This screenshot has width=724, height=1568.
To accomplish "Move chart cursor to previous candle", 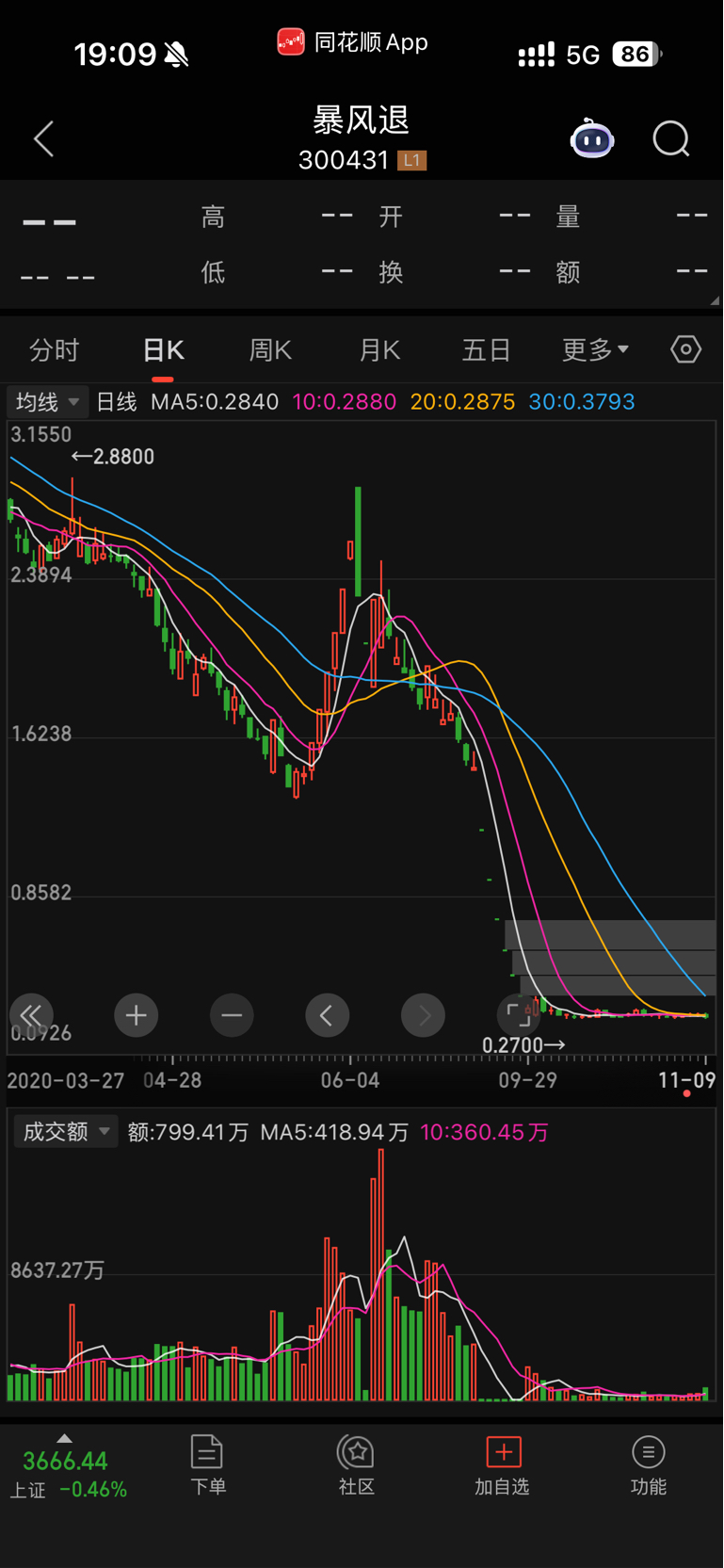I will pyautogui.click(x=328, y=1015).
